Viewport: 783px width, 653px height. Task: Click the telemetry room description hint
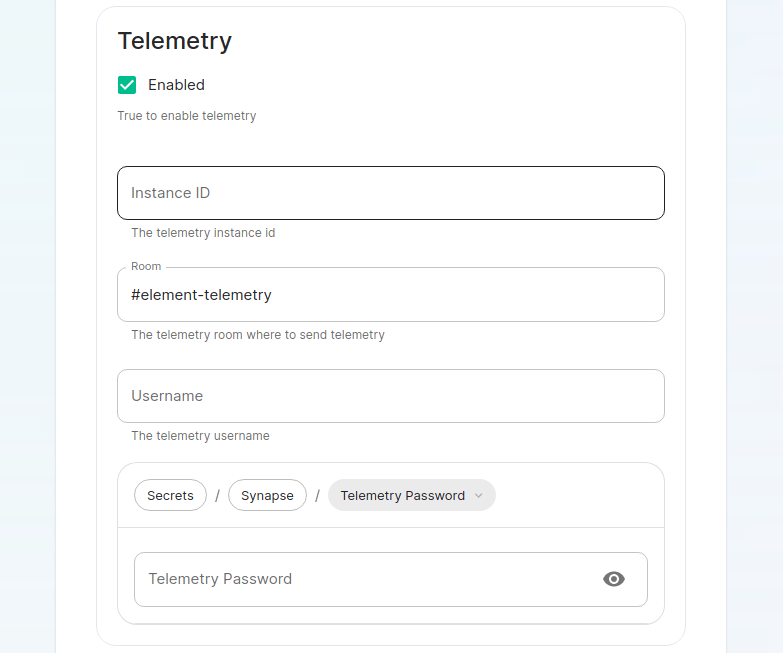(x=258, y=335)
